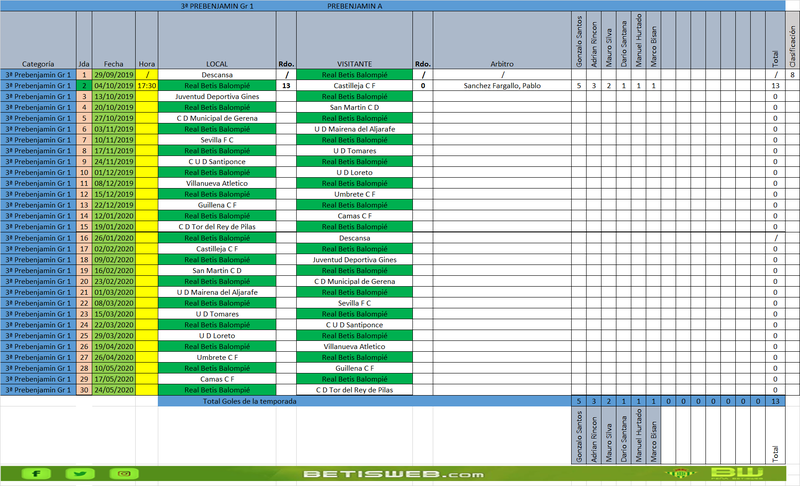Select 'C U D Santiponce' in the 24/11/2019 row
The height and width of the screenshot is (486, 800).
click(217, 162)
